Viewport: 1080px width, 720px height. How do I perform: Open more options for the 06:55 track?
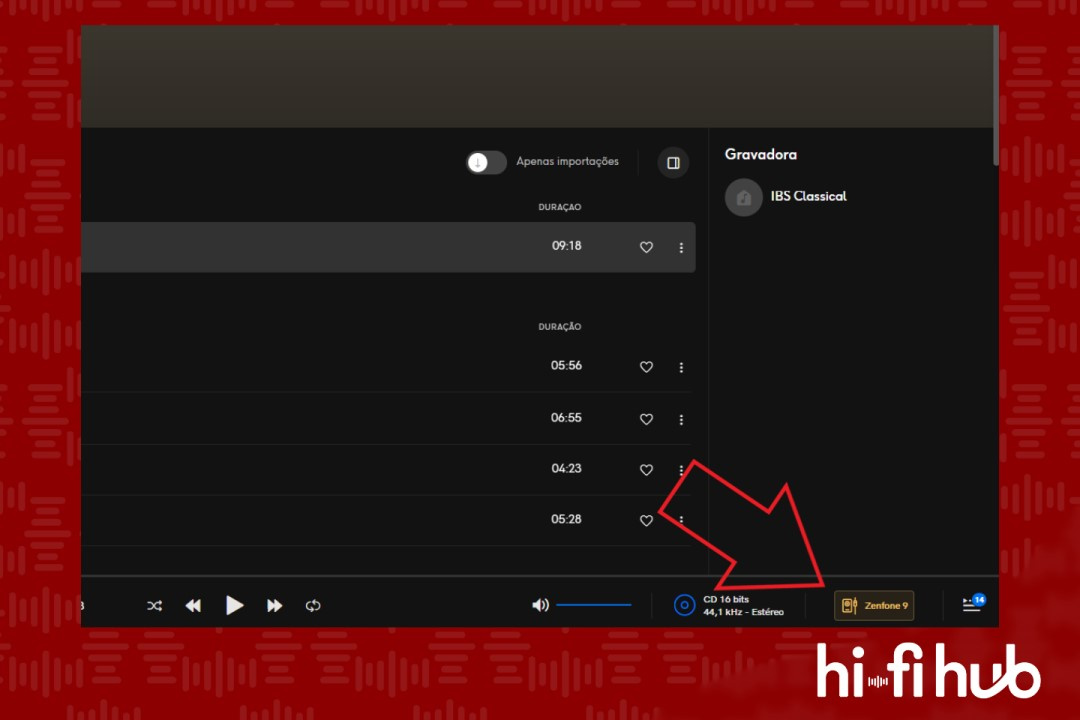681,419
